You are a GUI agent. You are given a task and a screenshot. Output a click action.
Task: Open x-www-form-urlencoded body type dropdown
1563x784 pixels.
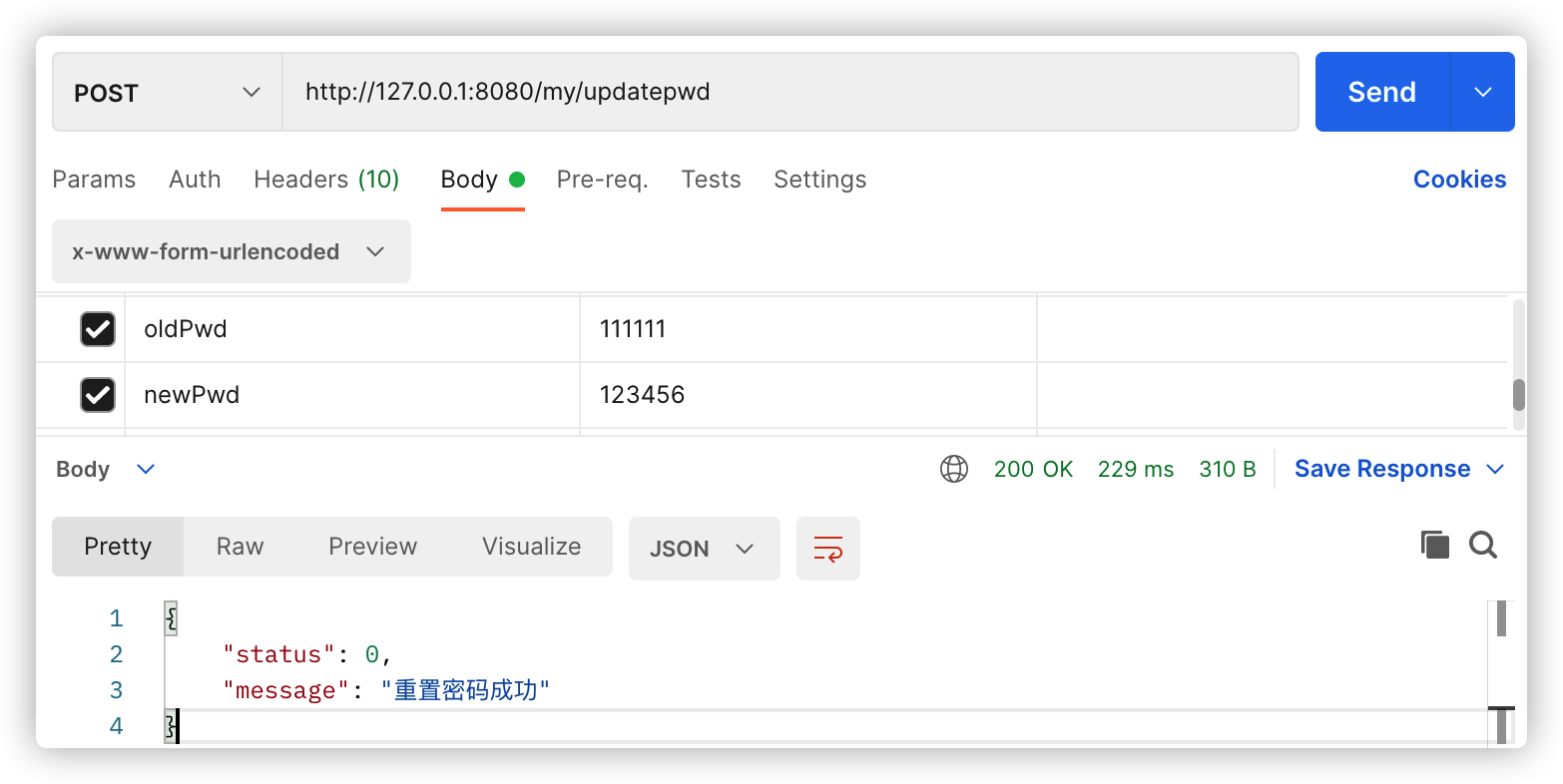point(232,251)
